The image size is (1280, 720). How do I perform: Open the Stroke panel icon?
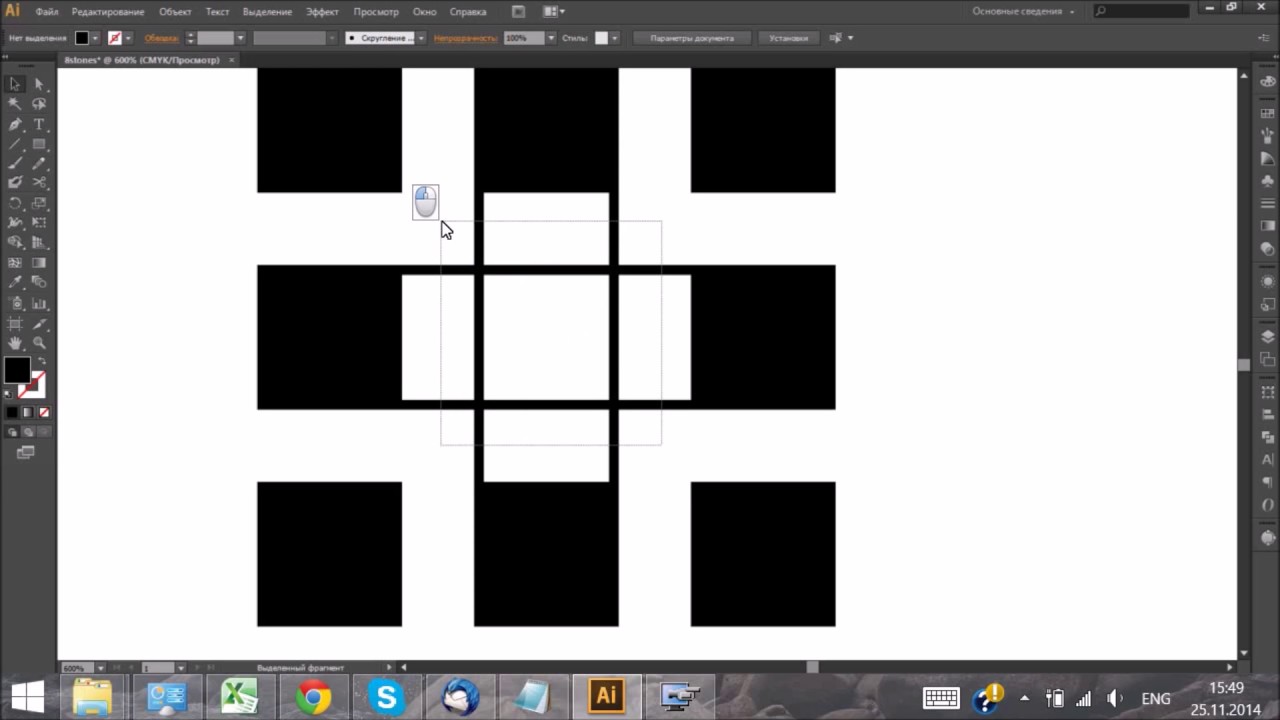click(1268, 203)
